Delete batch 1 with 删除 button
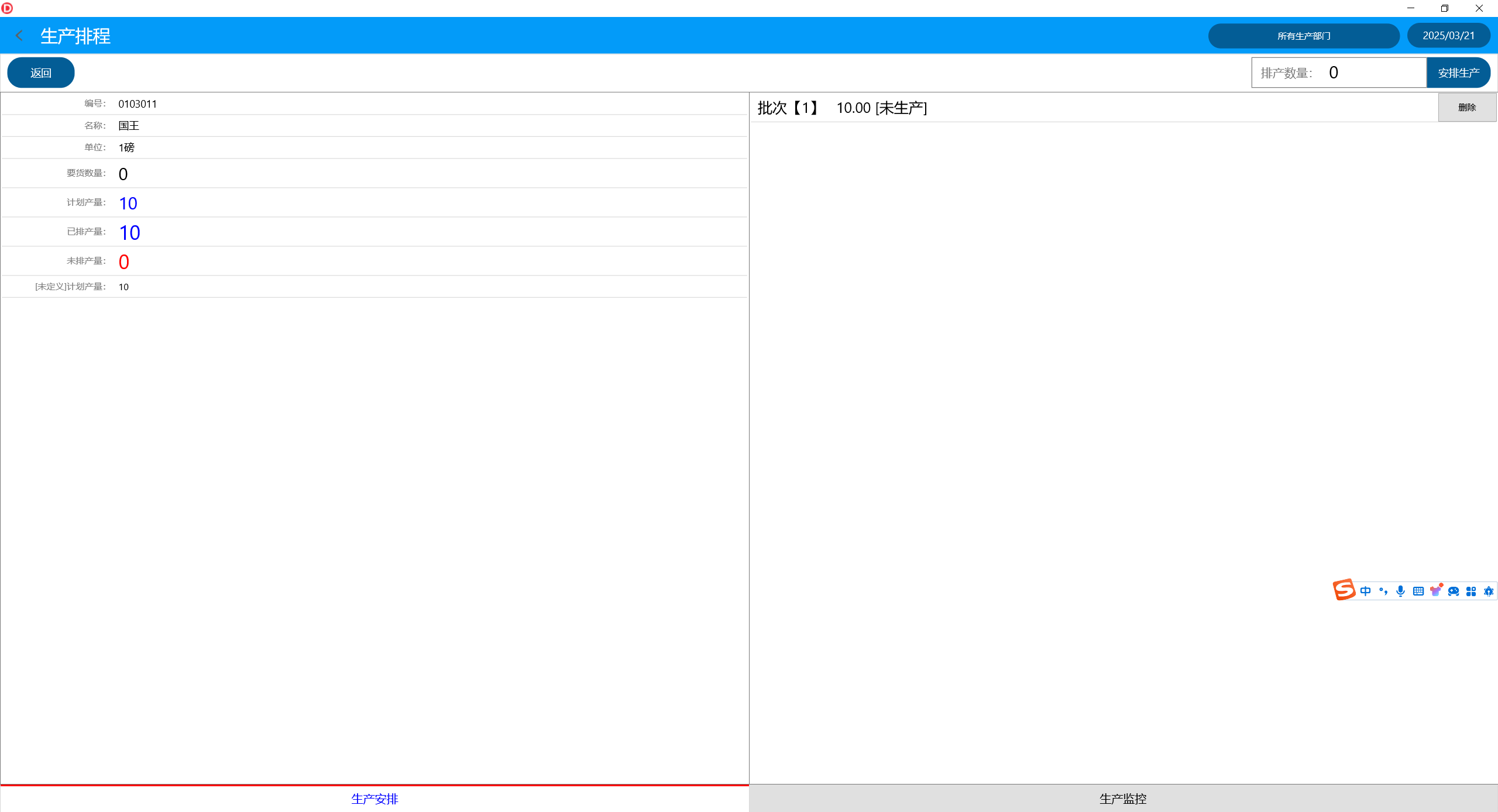This screenshot has height=812, width=1498. point(1467,108)
